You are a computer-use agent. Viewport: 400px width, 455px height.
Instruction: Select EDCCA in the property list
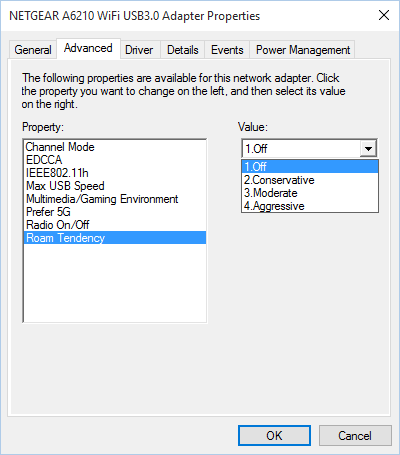tap(115, 160)
